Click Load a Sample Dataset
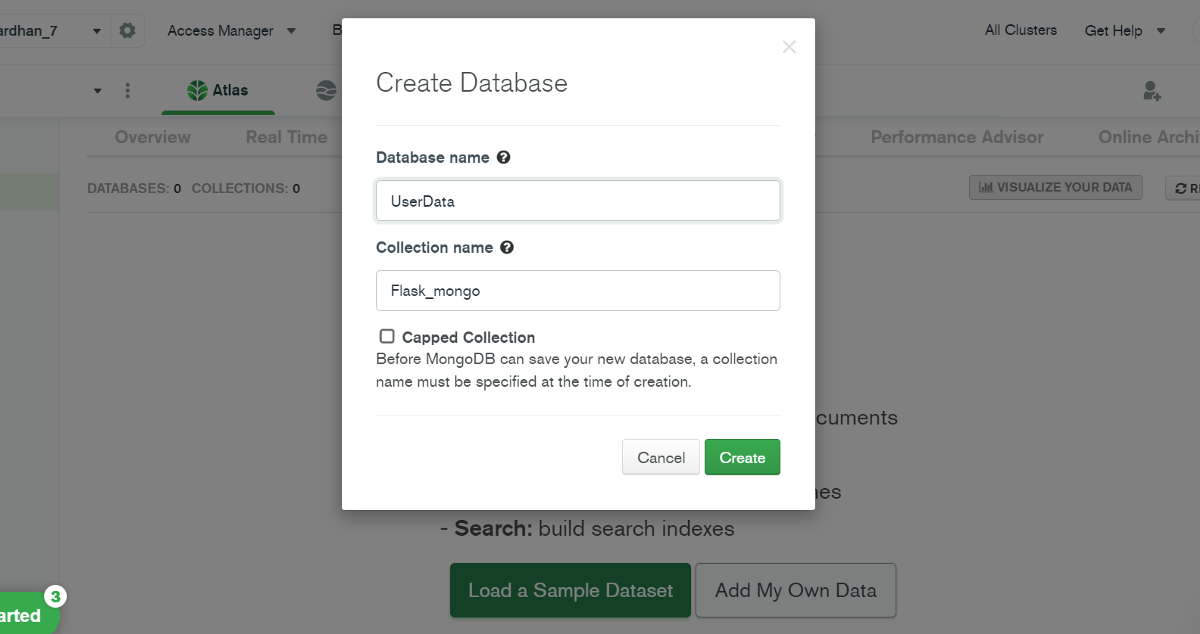Viewport: 1200px width, 634px height. pos(569,590)
